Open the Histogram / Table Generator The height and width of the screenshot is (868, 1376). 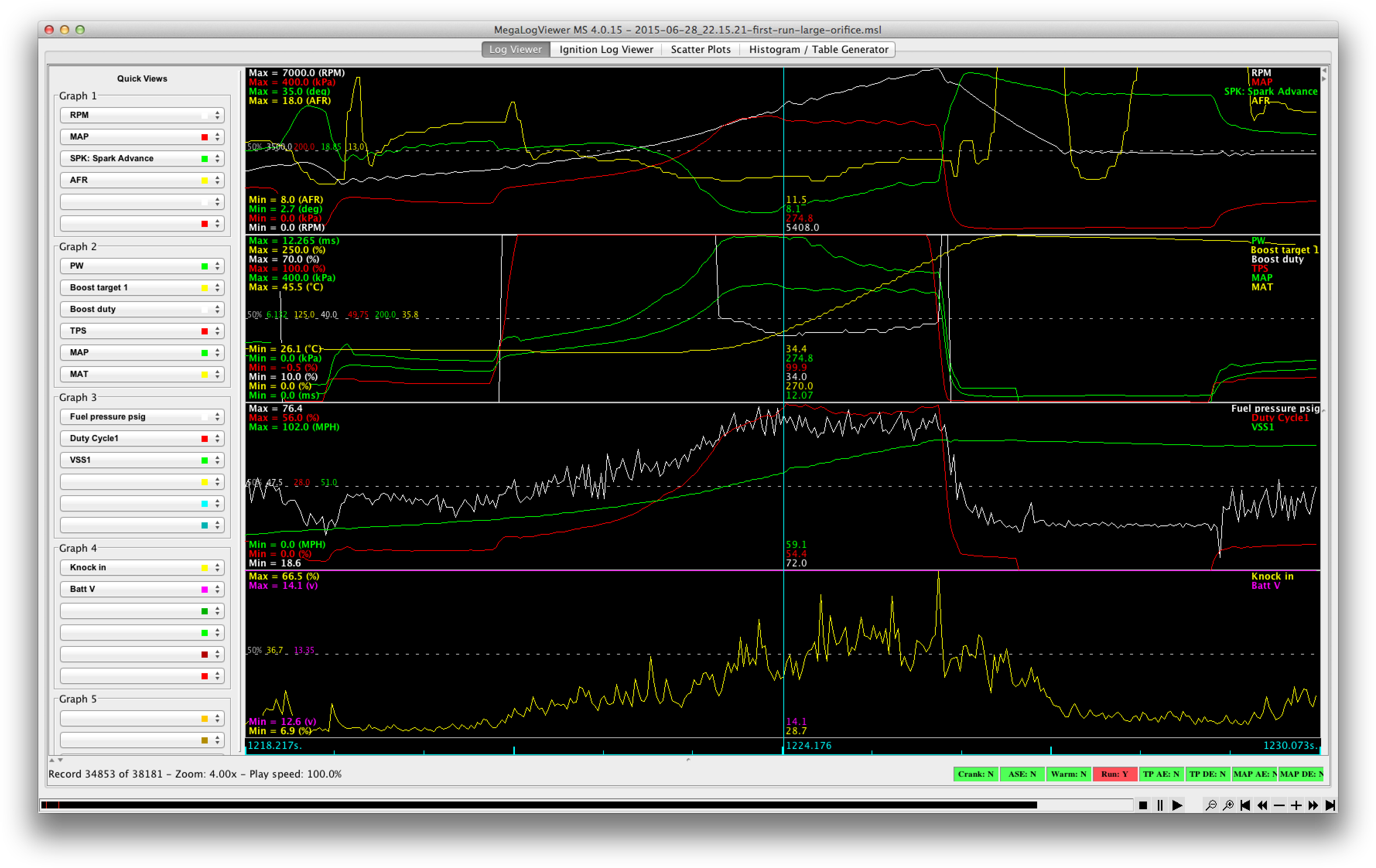click(817, 49)
